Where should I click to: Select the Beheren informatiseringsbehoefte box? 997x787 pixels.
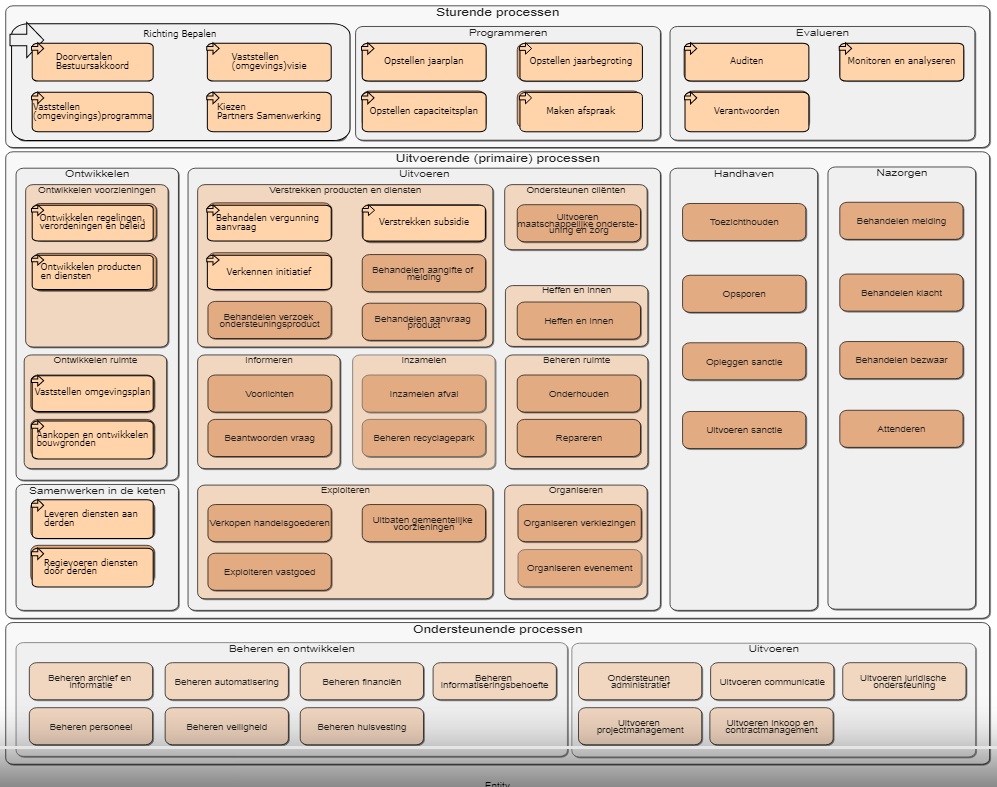click(x=495, y=681)
